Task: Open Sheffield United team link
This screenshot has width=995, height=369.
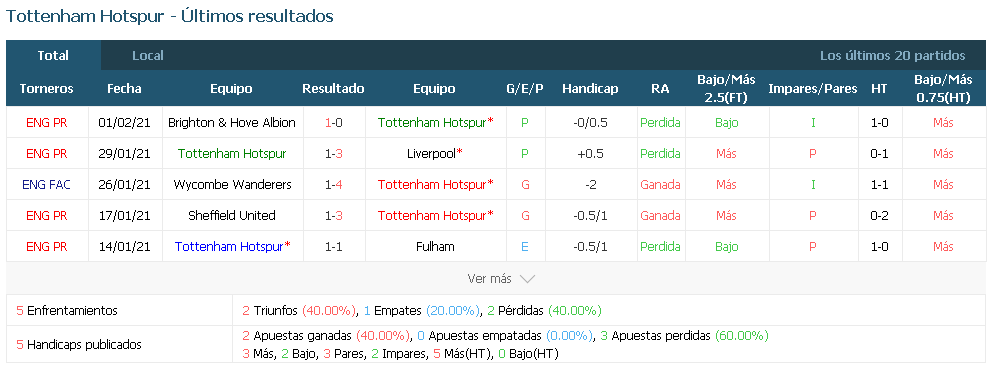Action: click(232, 215)
